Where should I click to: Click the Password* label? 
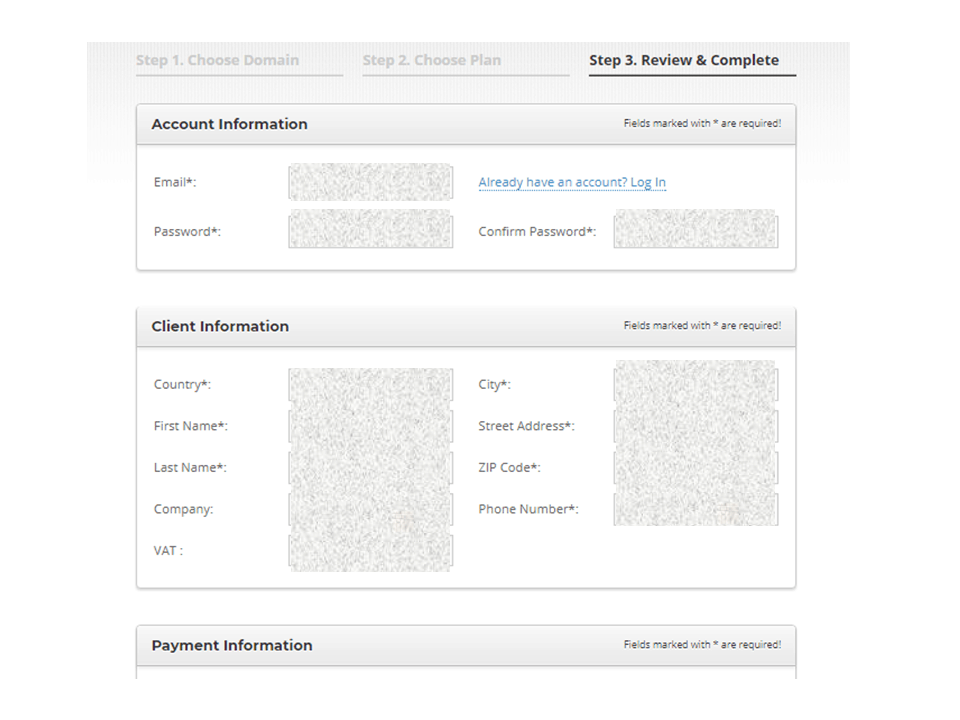[x=187, y=231]
